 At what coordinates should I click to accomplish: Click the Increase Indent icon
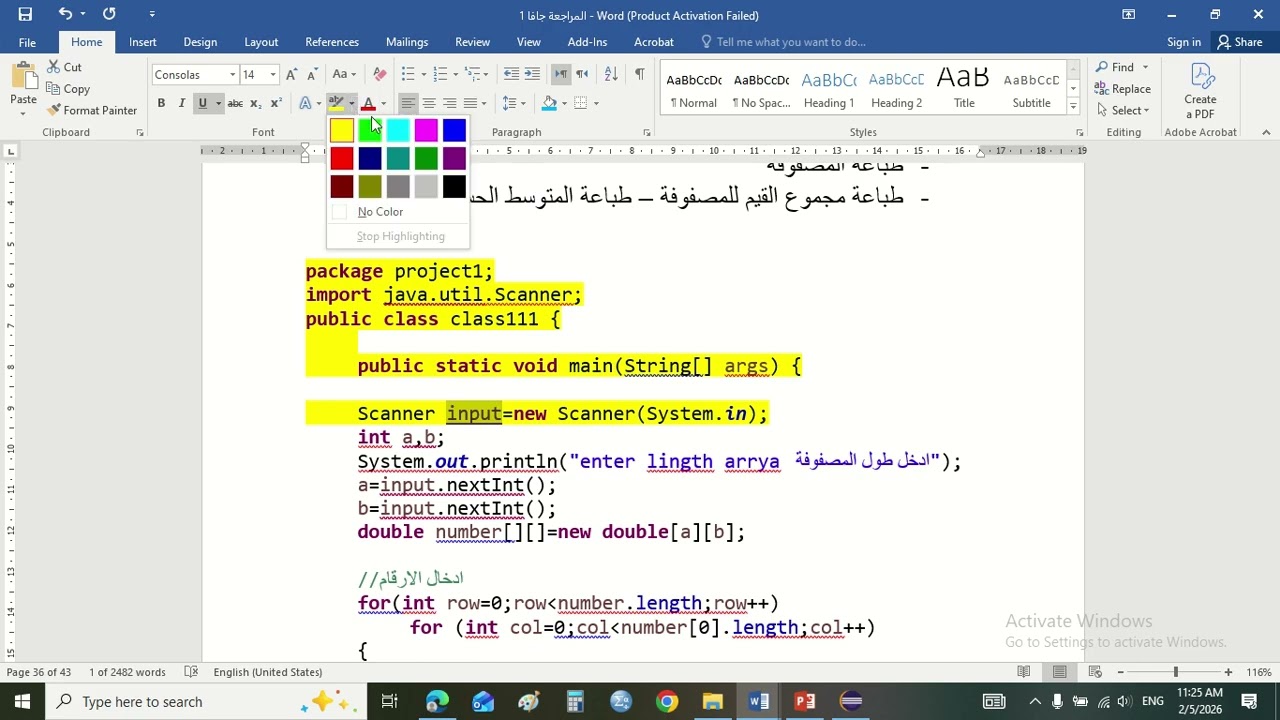point(532,74)
